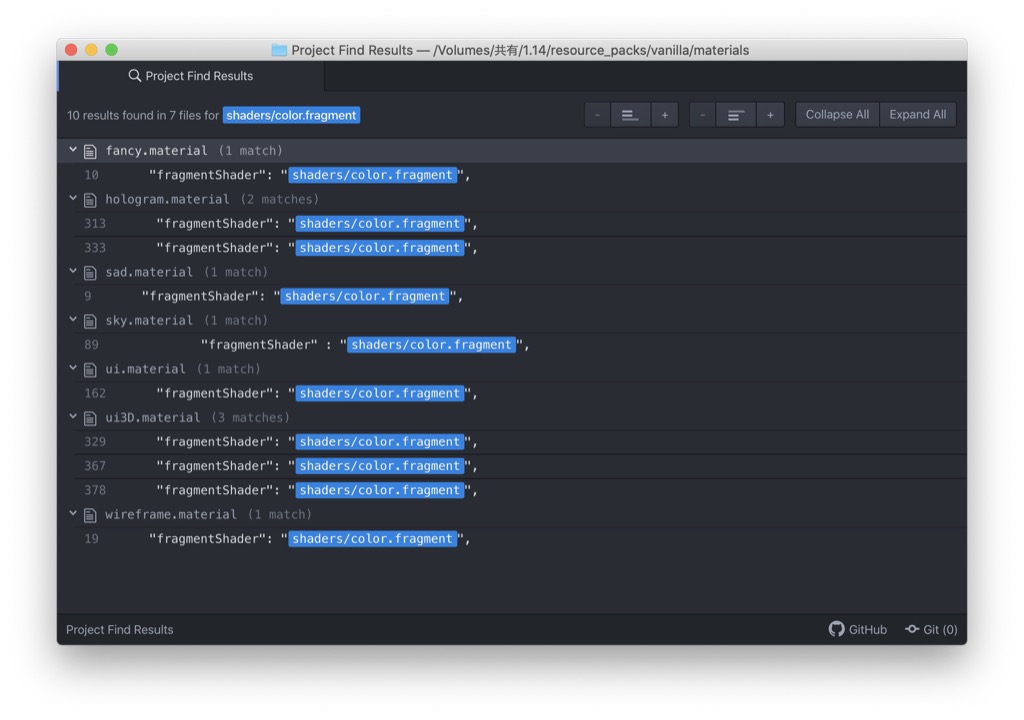This screenshot has height=720, width=1024.
Task: Increase trailing context lines with plus
Action: coord(769,115)
